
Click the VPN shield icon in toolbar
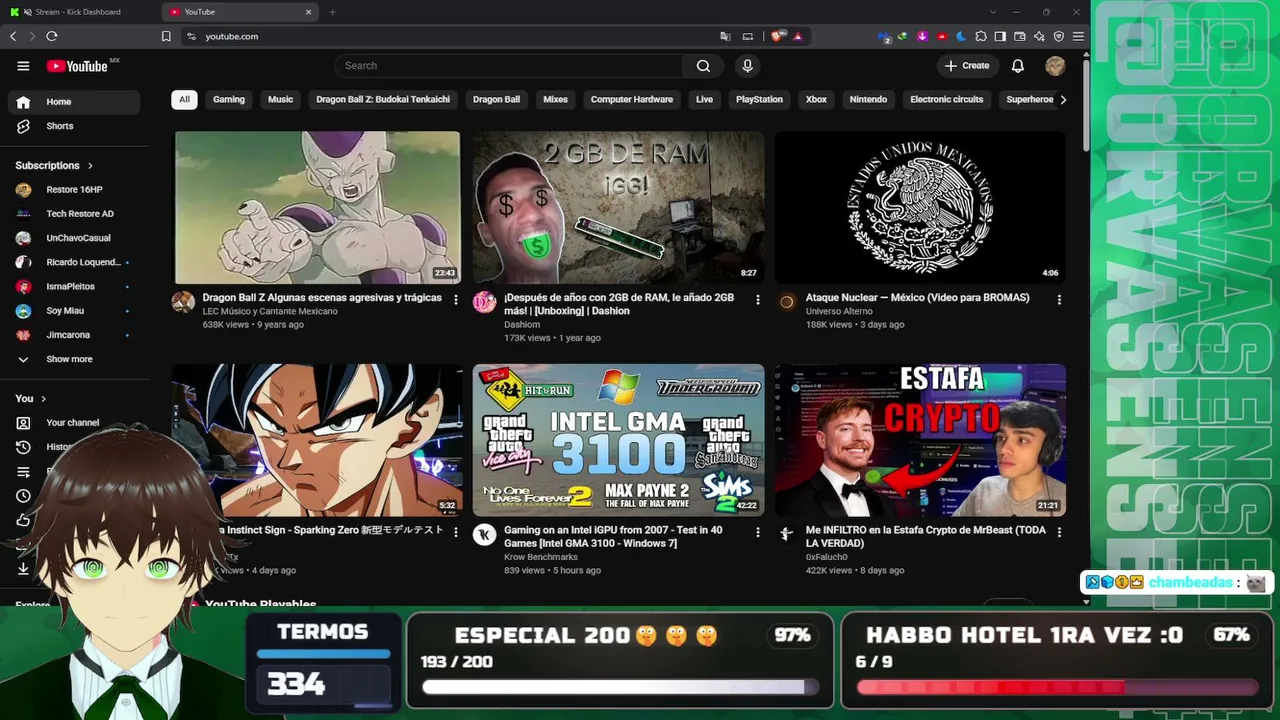pyautogui.click(x=1059, y=36)
